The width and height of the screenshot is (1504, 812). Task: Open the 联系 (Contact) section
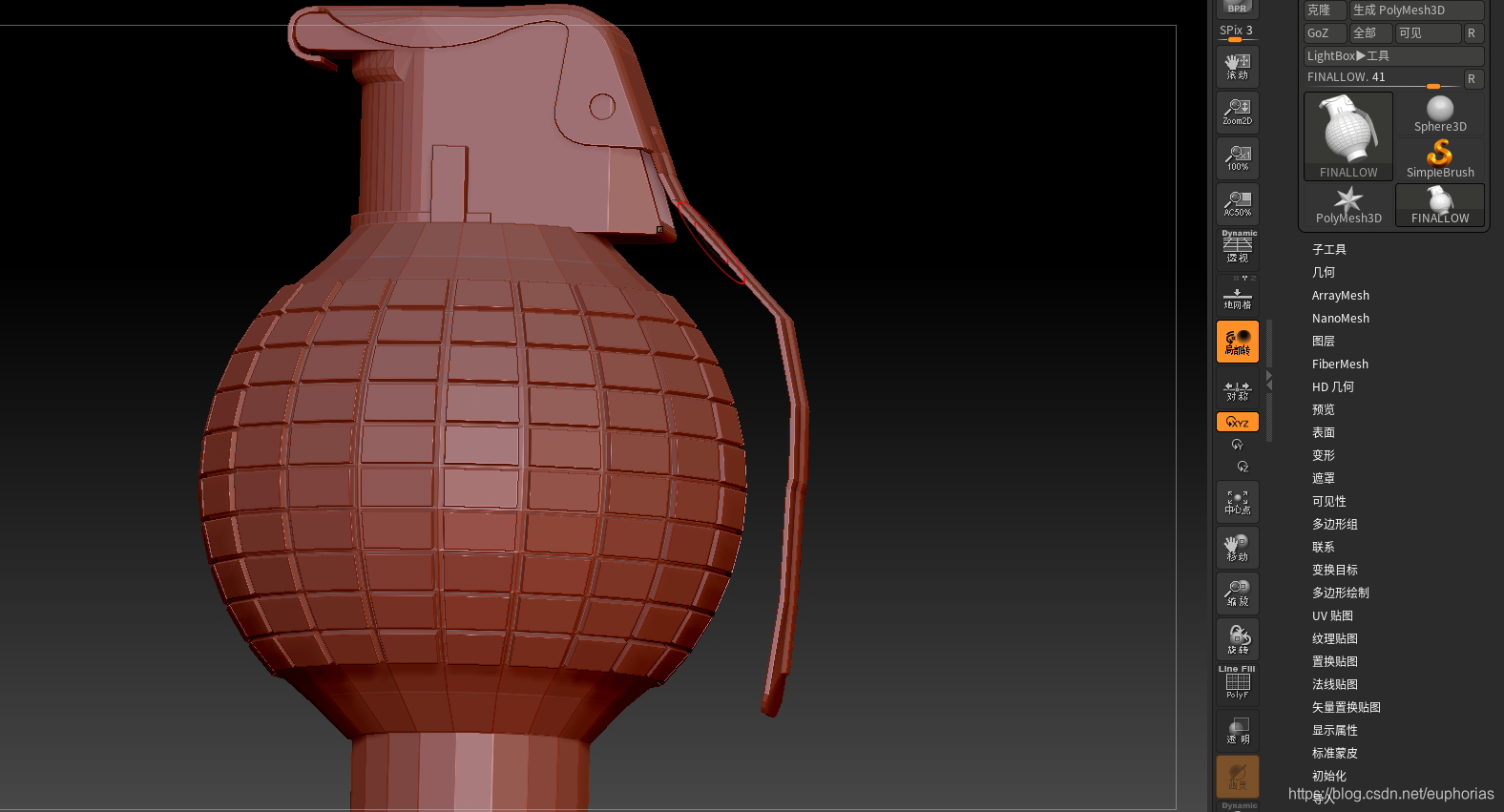point(1324,547)
